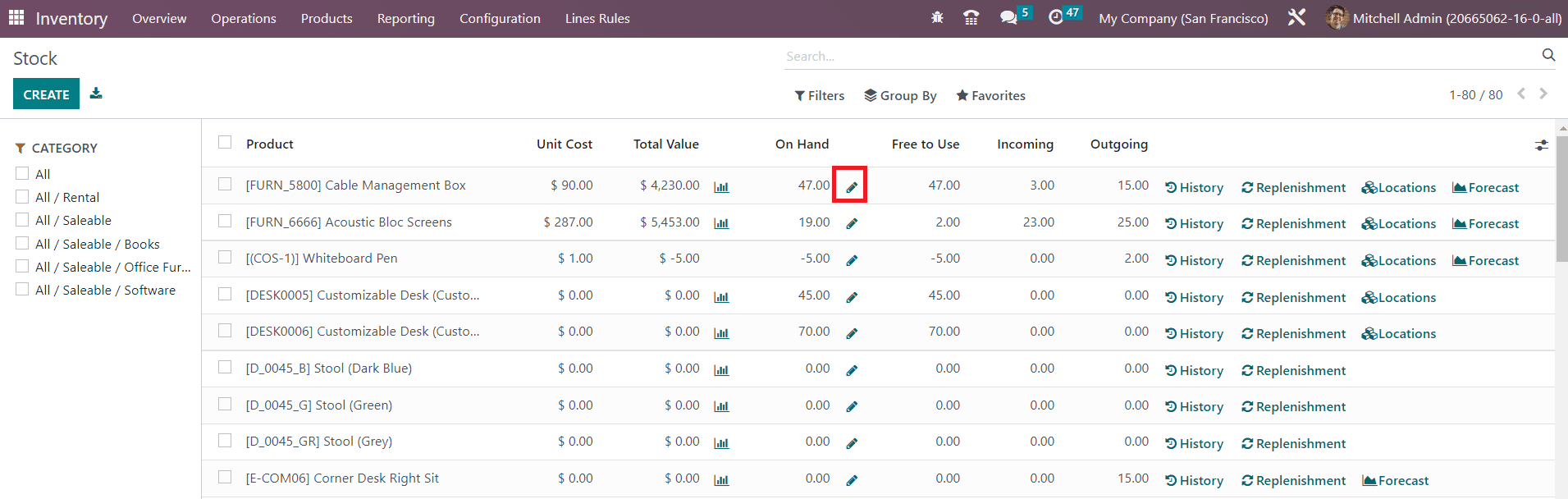Click the home menu grid icon

pyautogui.click(x=16, y=18)
